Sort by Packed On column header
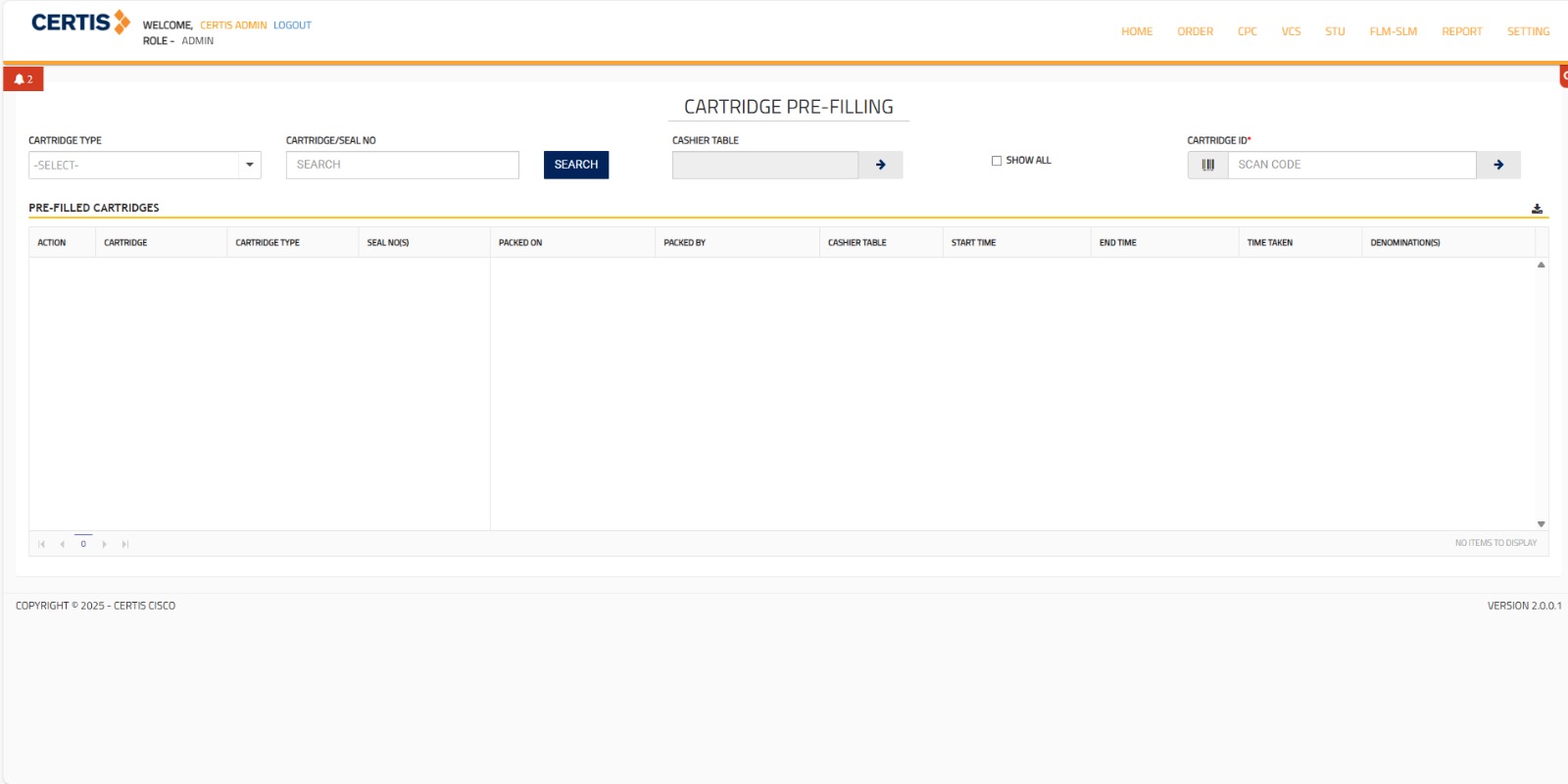Screen dimensions: 1568x784 (x=520, y=242)
